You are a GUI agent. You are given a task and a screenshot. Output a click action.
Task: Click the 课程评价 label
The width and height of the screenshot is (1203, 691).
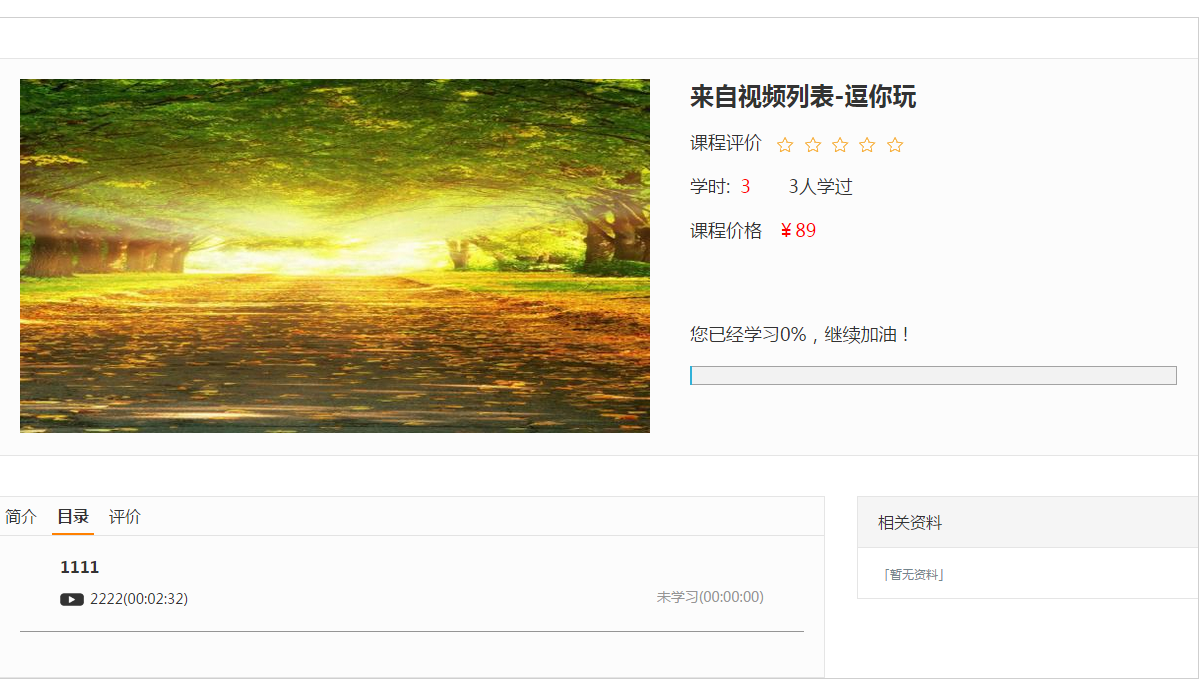[726, 143]
